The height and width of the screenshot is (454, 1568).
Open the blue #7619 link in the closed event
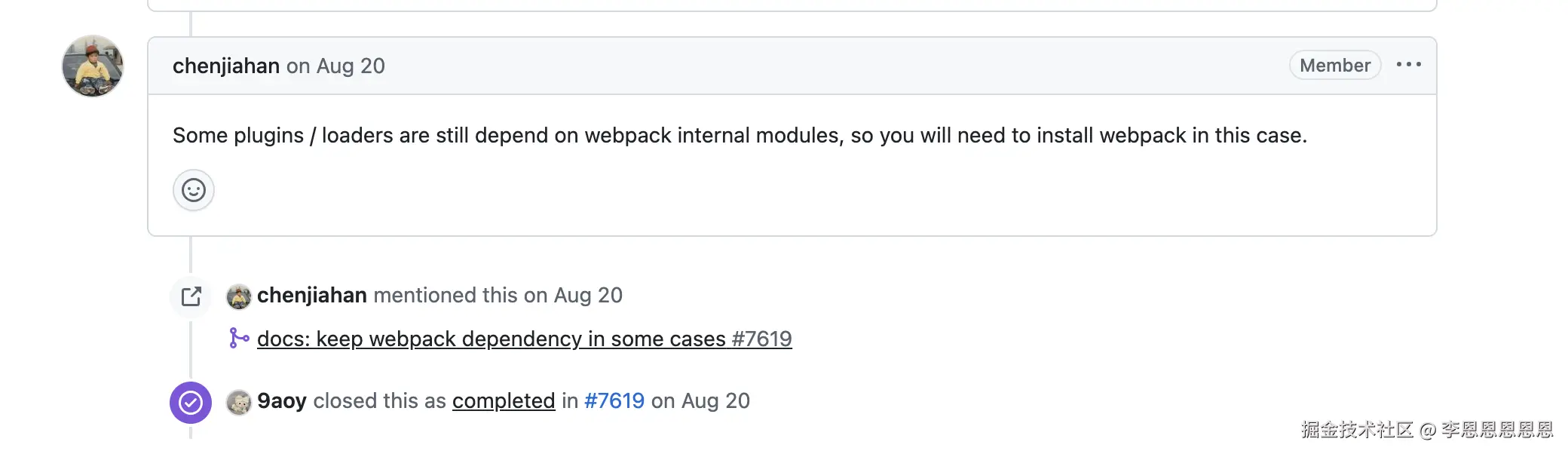pyautogui.click(x=614, y=401)
